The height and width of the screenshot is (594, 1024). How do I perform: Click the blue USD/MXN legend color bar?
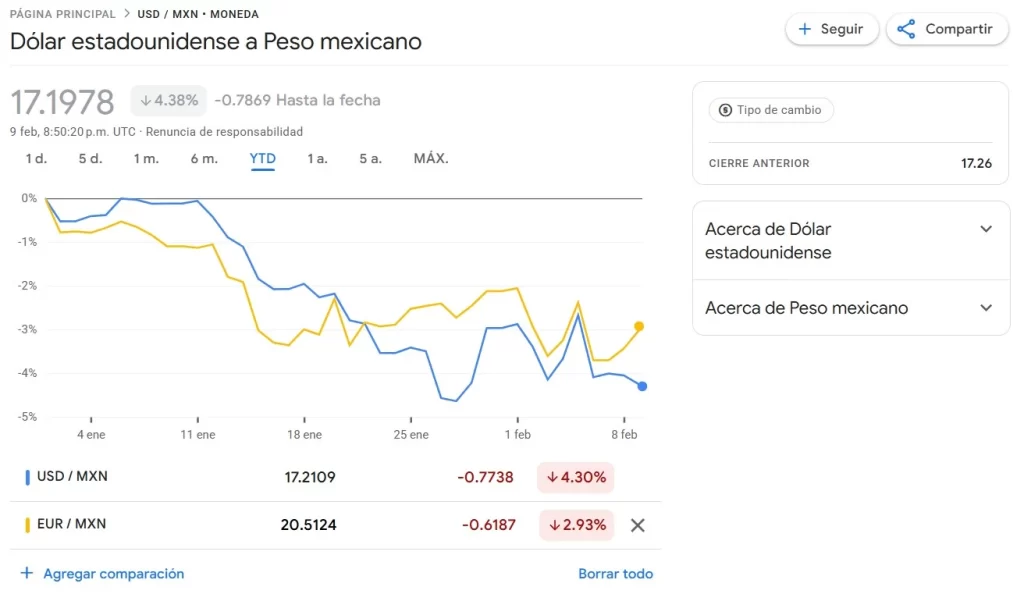pos(27,477)
